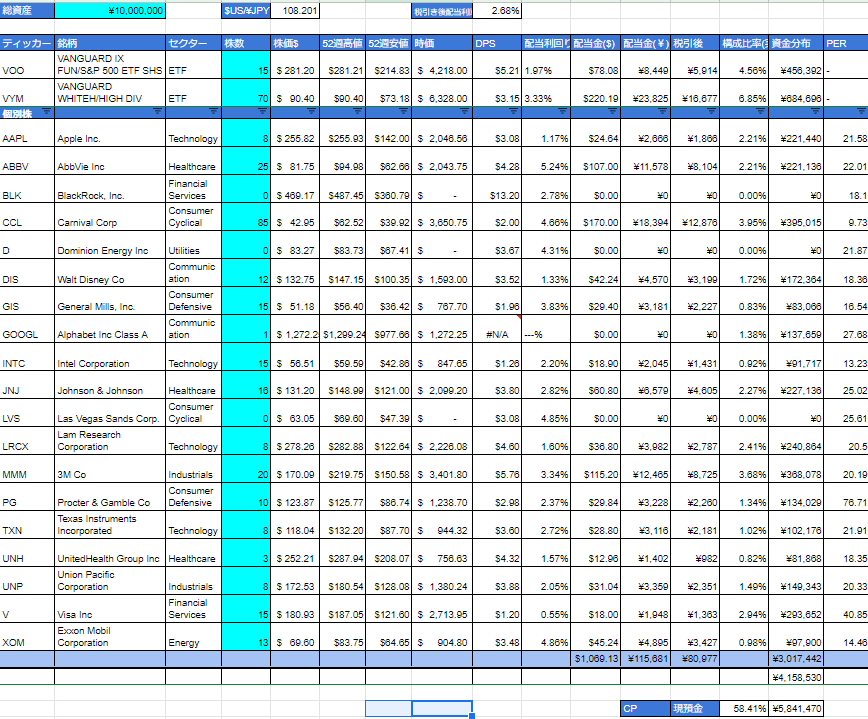Open filter icon under 資金分布 column
The width and height of the screenshot is (868, 719).
(815, 112)
